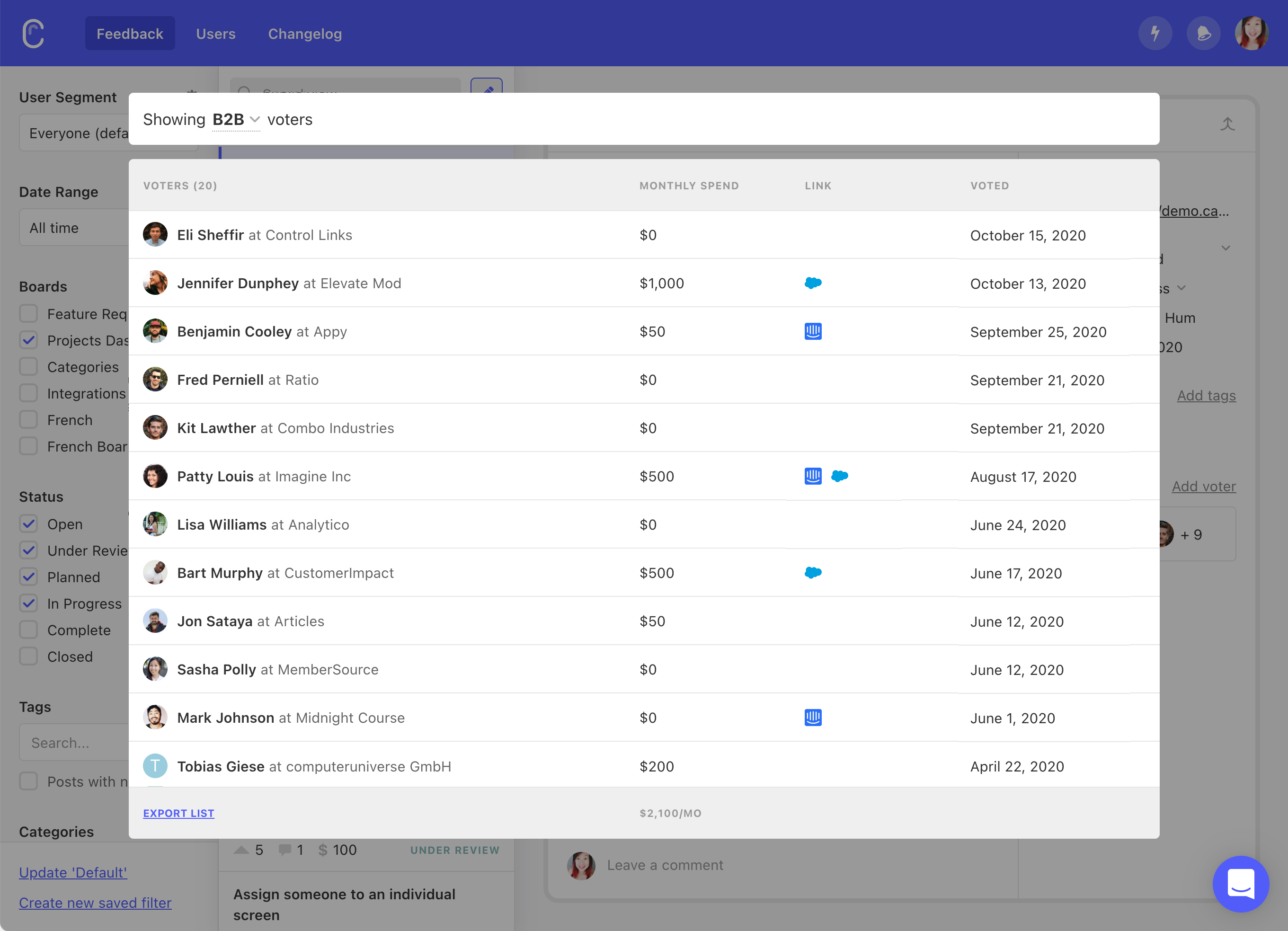Click Patty Louis's avatar
Image resolution: width=1288 pixels, height=931 pixels.
pos(155,476)
